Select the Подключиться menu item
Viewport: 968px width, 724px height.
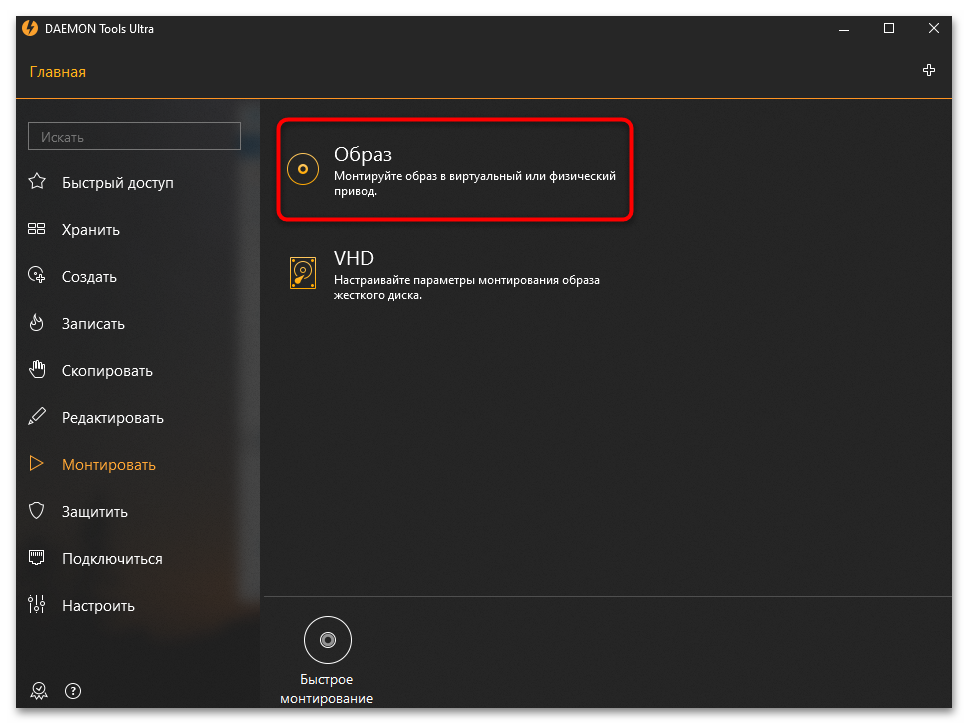point(112,559)
